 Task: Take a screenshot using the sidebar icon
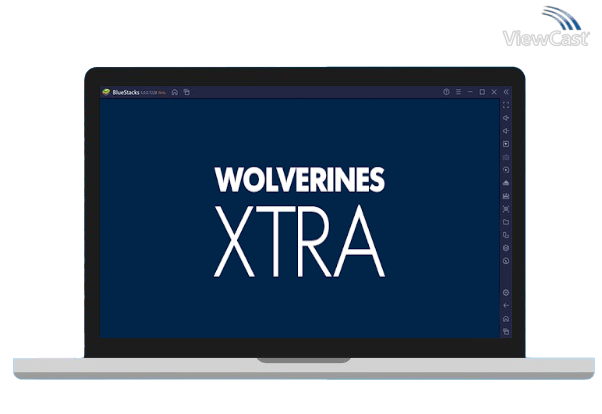[x=506, y=209]
